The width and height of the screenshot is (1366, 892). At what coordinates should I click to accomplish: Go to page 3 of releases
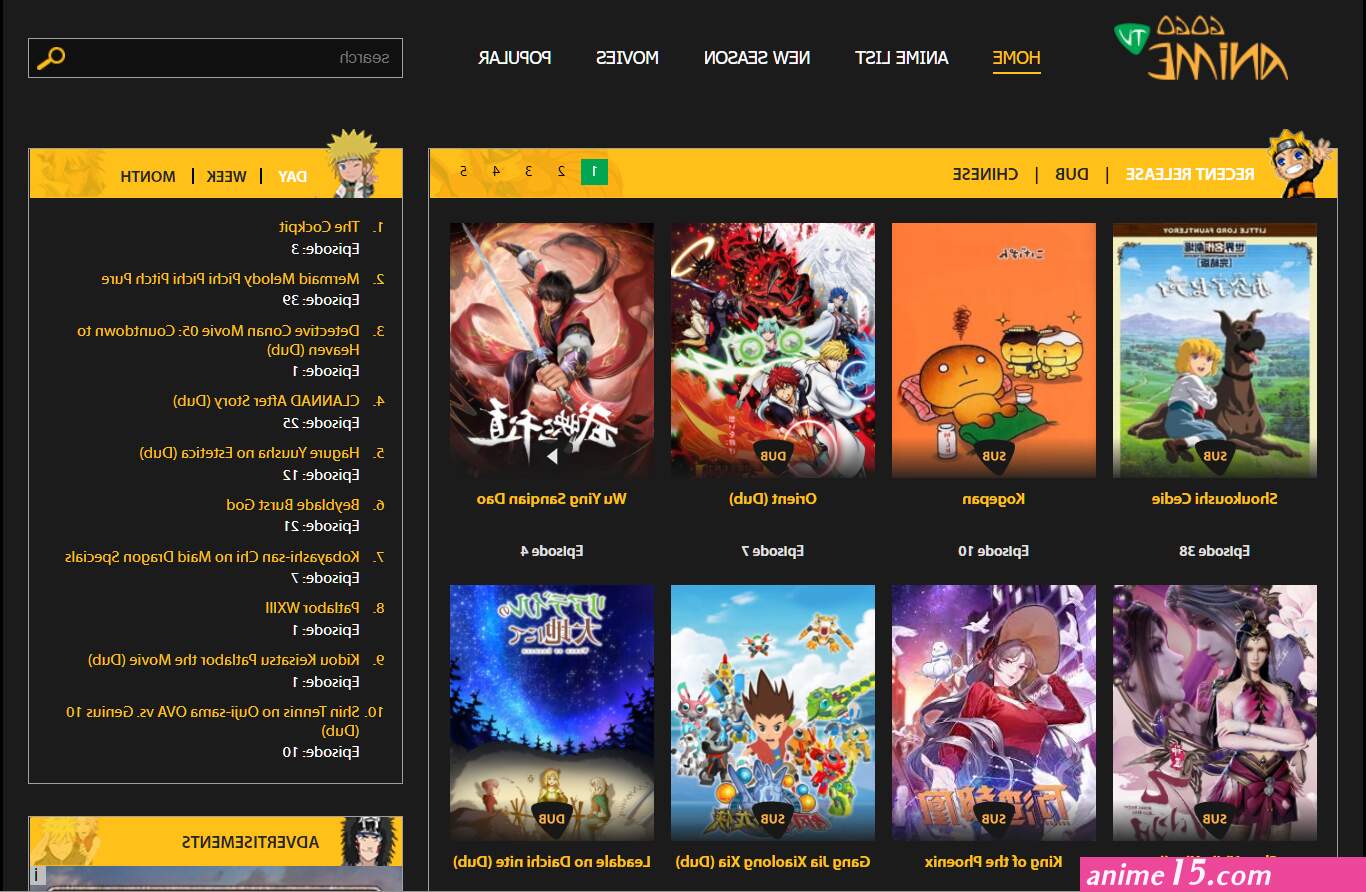point(529,172)
